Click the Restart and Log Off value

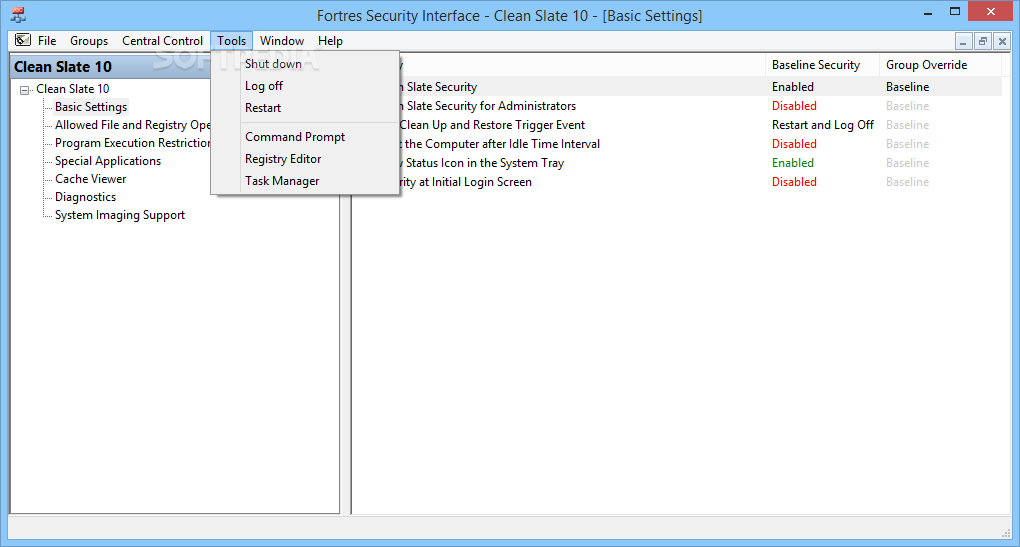coord(822,125)
